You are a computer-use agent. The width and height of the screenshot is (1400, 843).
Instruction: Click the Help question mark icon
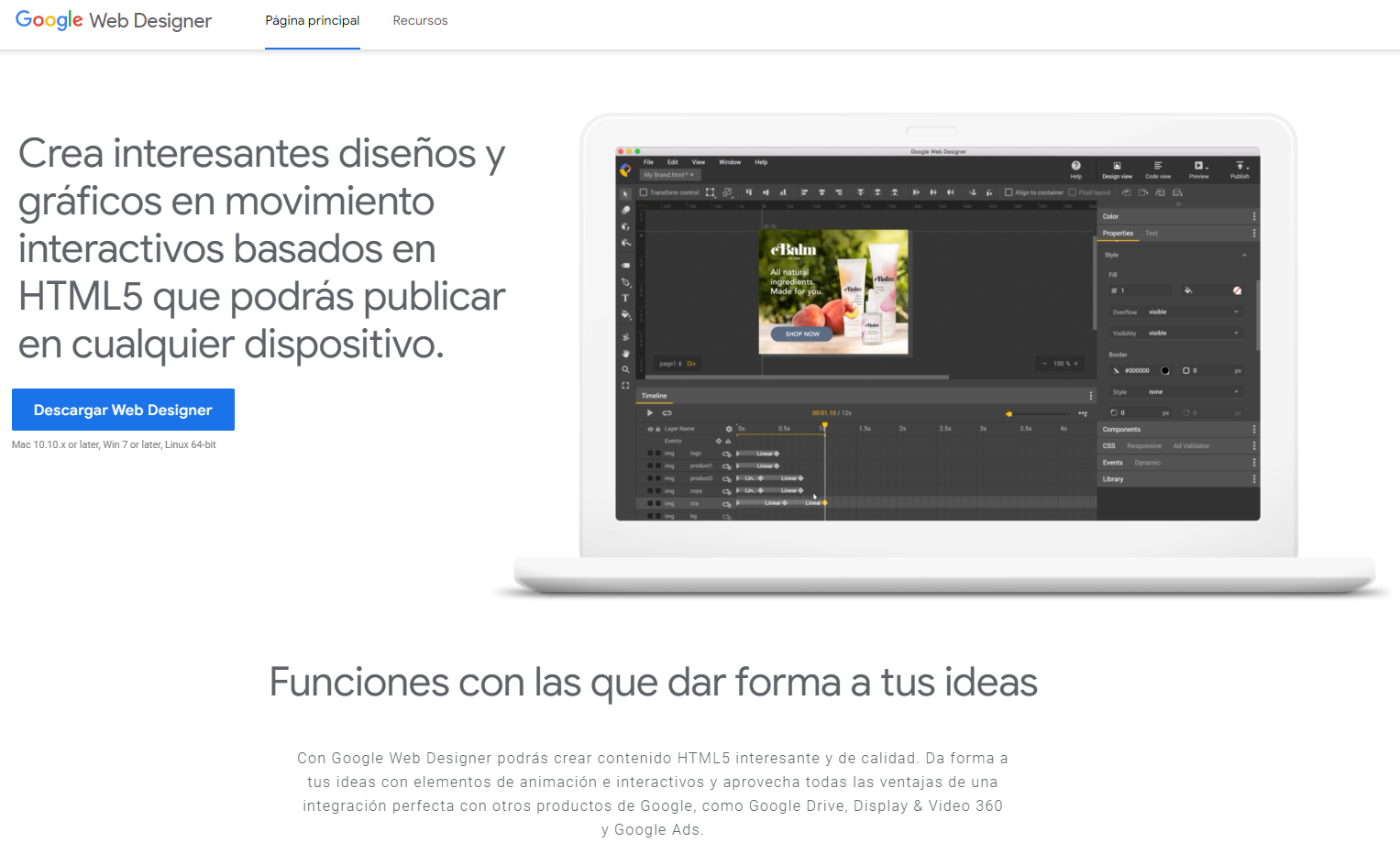tap(1075, 165)
